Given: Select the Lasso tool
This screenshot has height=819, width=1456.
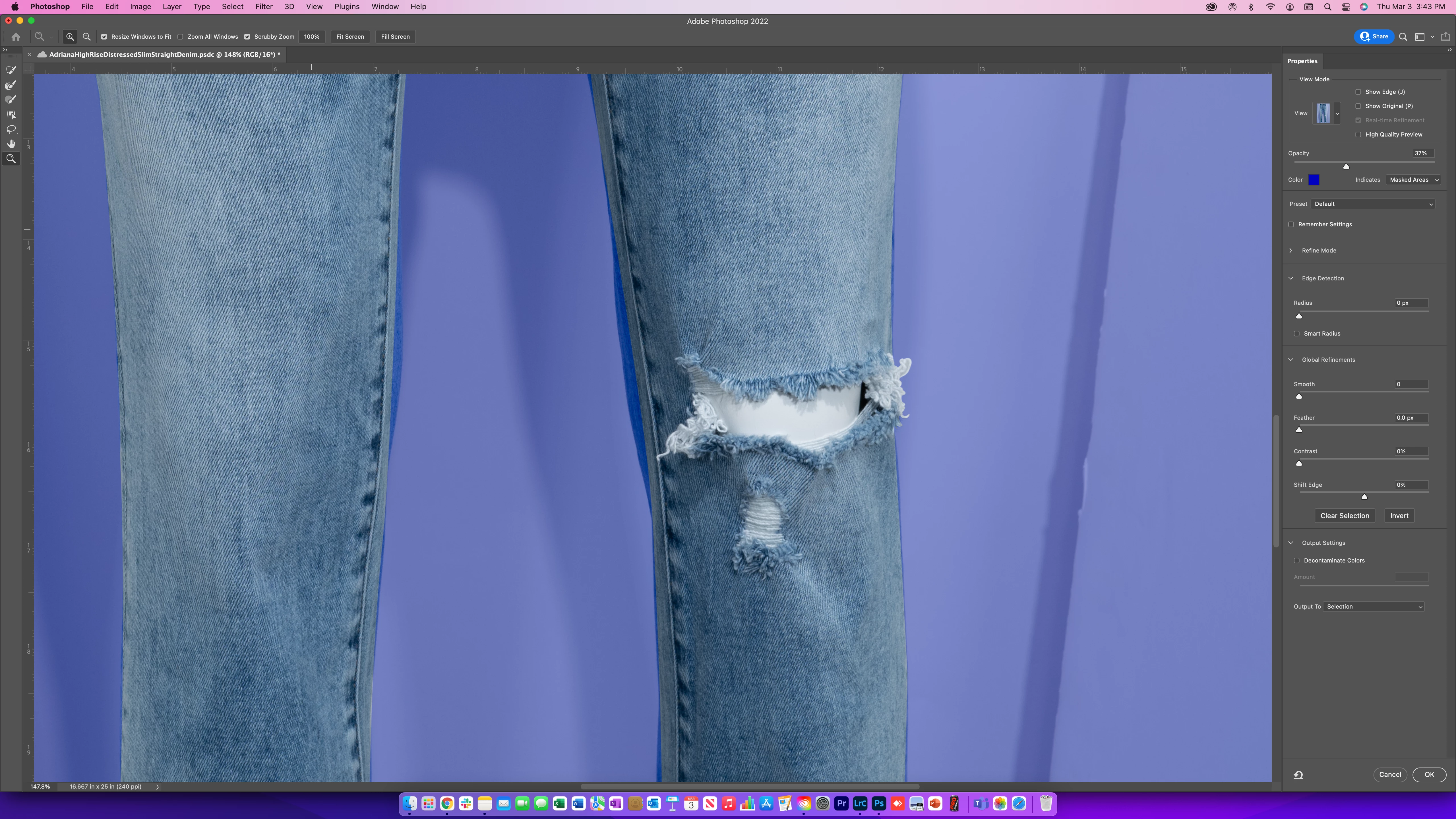Looking at the screenshot, I should (x=11, y=129).
